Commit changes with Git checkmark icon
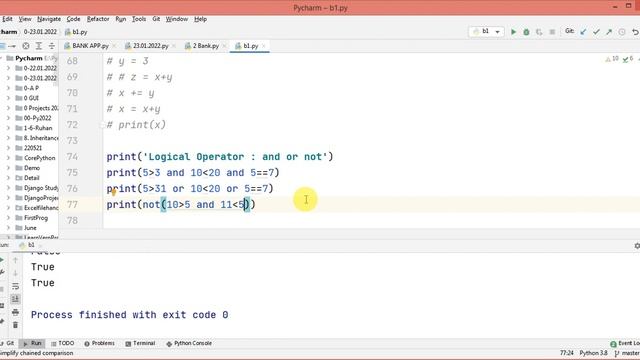Image resolution: width=640 pixels, height=360 pixels. pos(596,32)
